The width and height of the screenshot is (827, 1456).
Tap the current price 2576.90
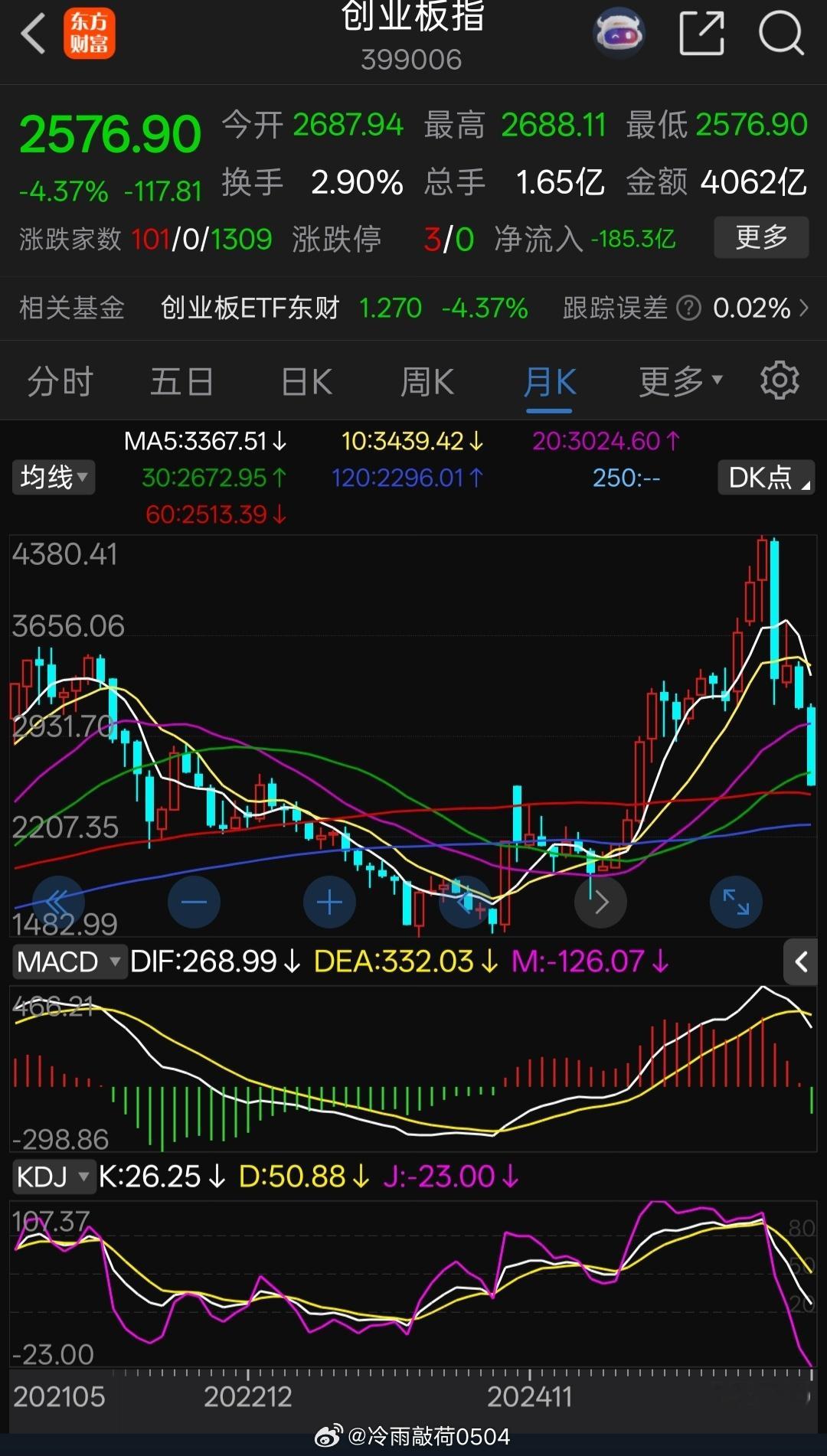(110, 135)
